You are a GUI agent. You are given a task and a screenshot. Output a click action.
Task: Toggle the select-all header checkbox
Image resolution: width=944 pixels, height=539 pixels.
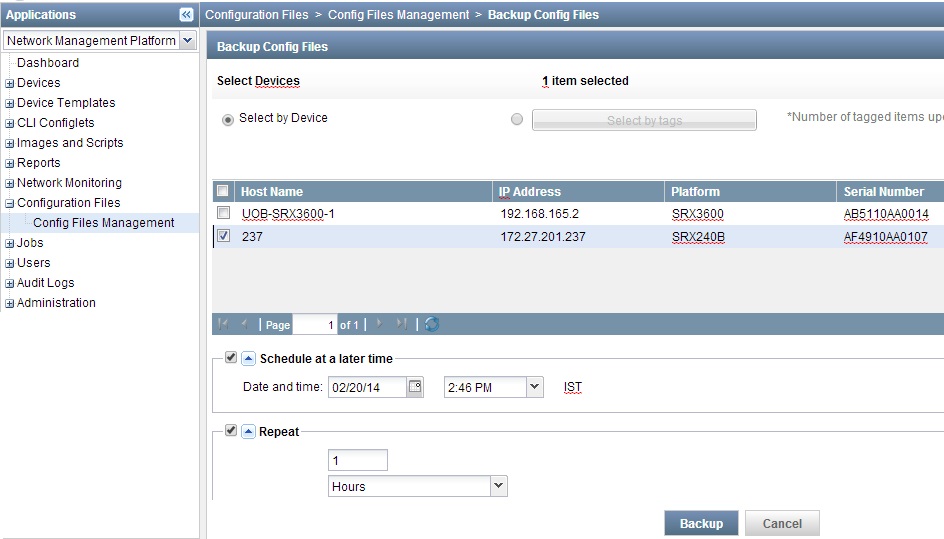click(x=223, y=191)
